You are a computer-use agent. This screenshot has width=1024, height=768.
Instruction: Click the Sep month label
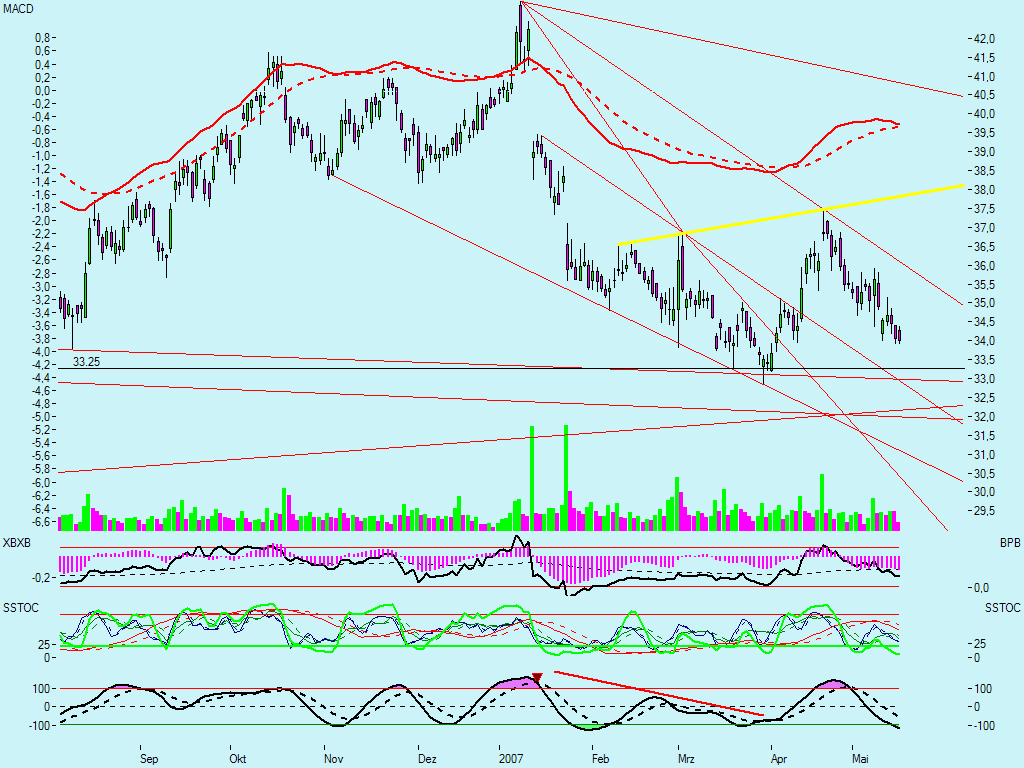149,759
